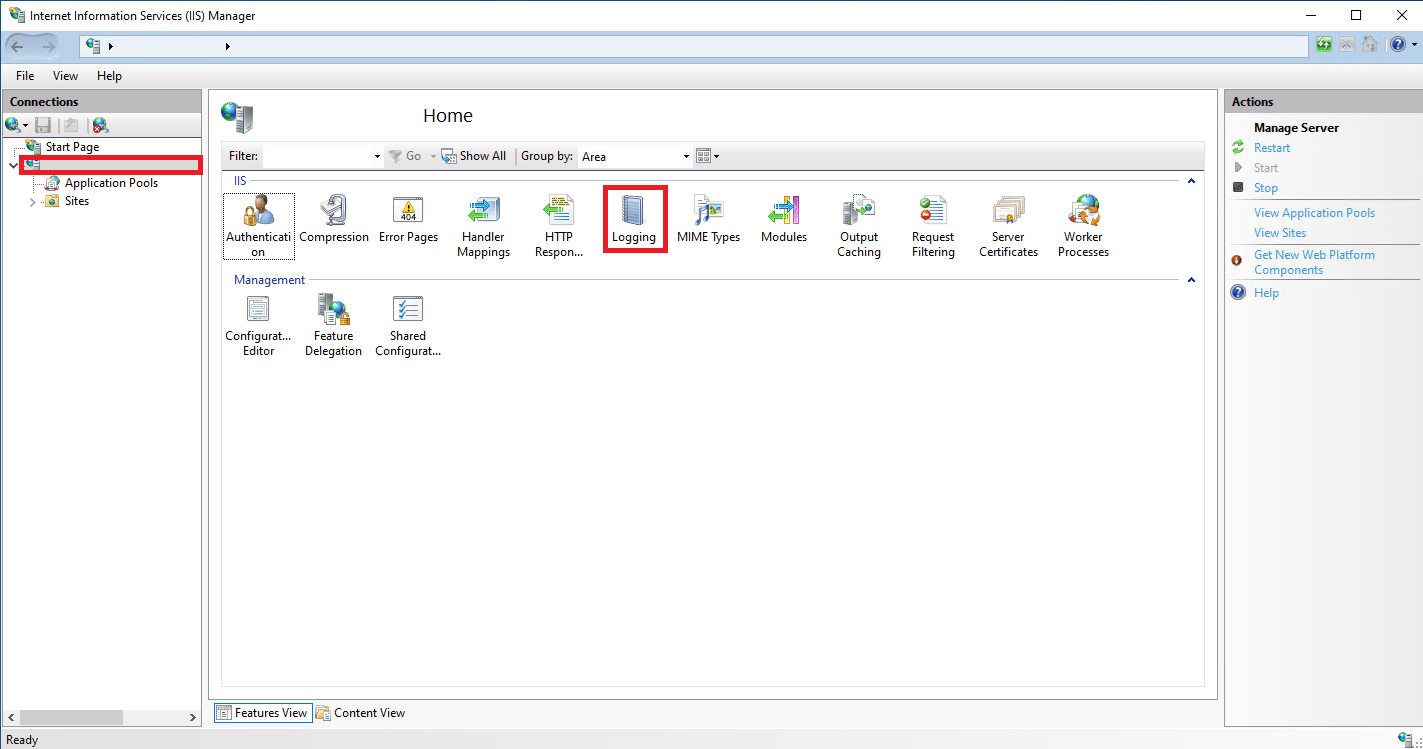The width and height of the screenshot is (1423, 749).
Task: Open Server Certificates feature
Action: coord(1008,227)
